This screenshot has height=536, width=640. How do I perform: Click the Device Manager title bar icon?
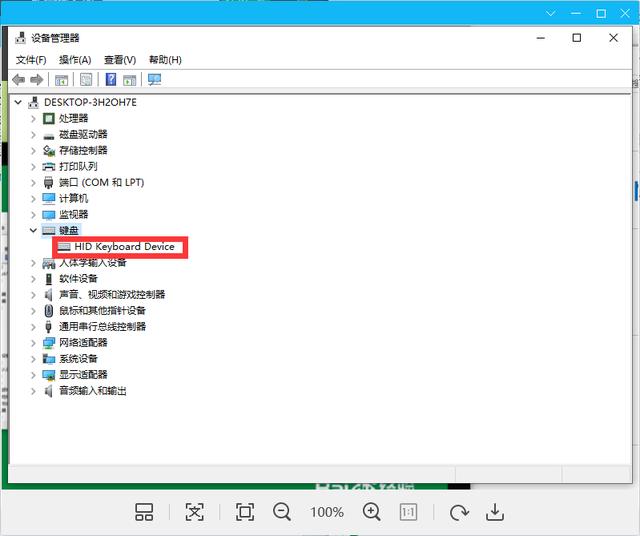(20, 38)
